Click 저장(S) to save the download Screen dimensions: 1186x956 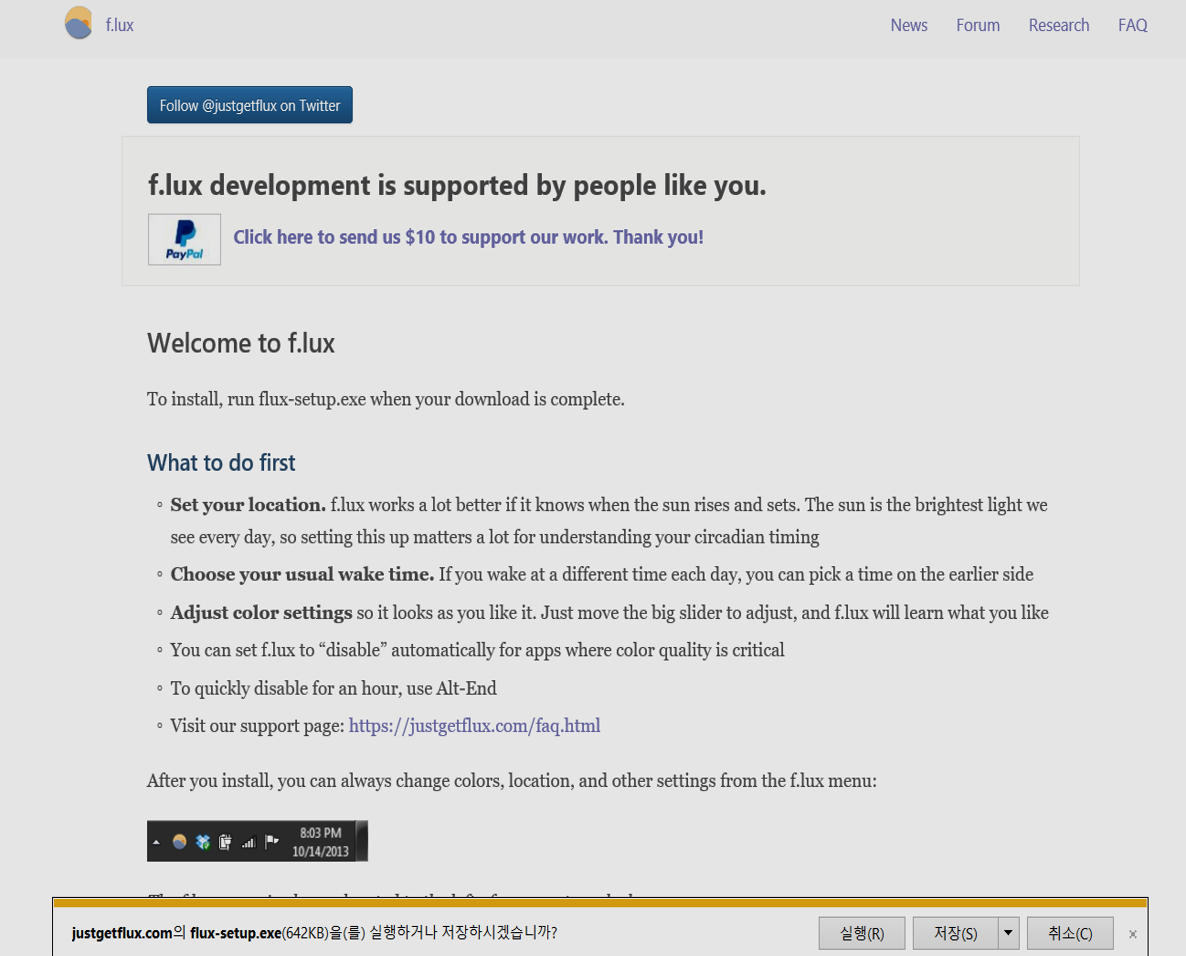pos(955,933)
